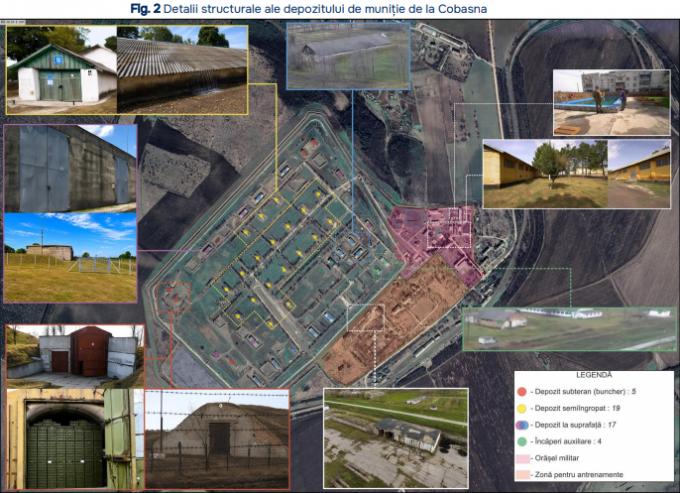This screenshot has height=493, width=680.
Task: Click the red dashed bunker cluster on map
Action: pos(174,297)
